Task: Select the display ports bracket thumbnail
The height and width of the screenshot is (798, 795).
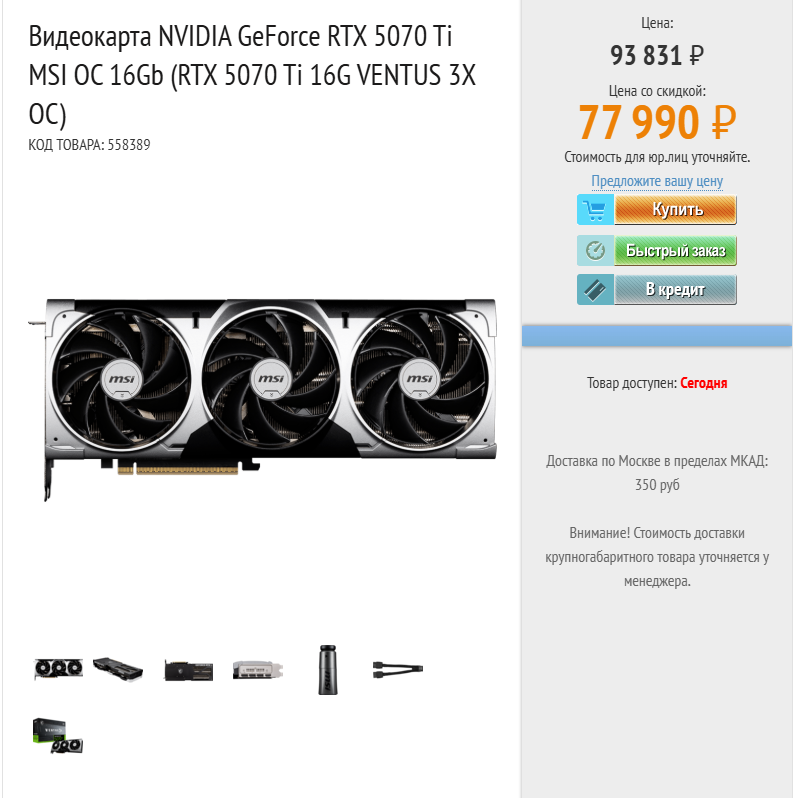Action: pyautogui.click(x=258, y=670)
